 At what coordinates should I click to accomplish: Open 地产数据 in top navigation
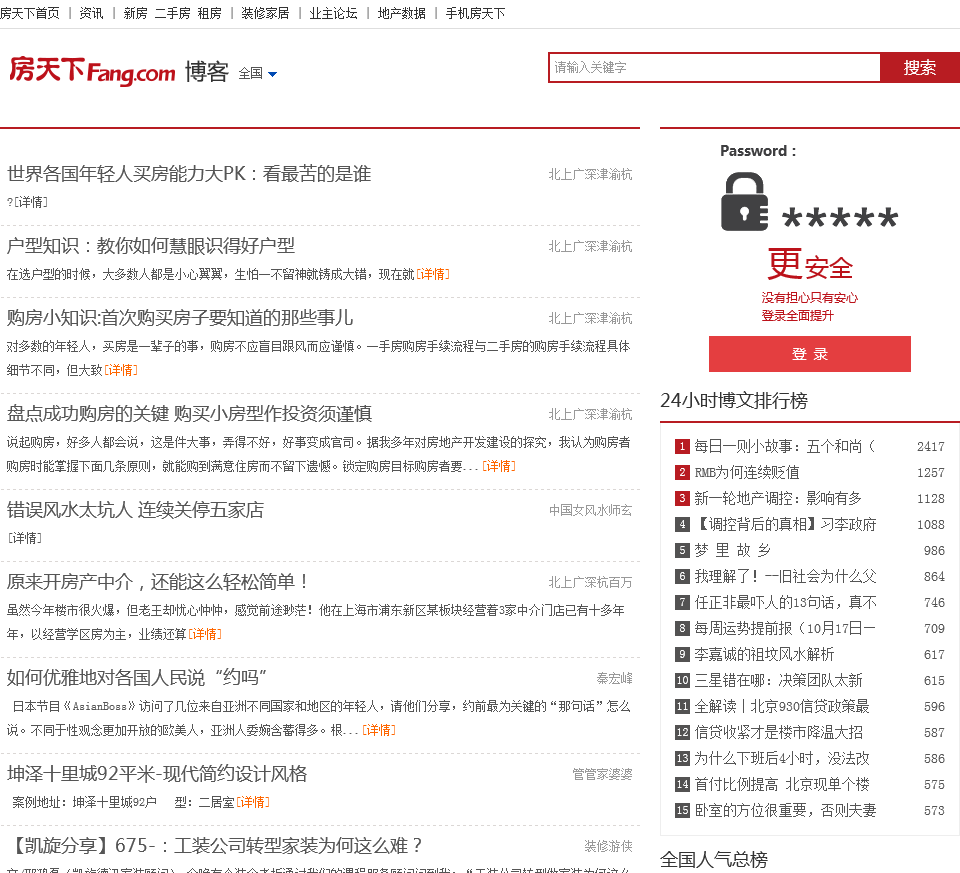pos(402,13)
